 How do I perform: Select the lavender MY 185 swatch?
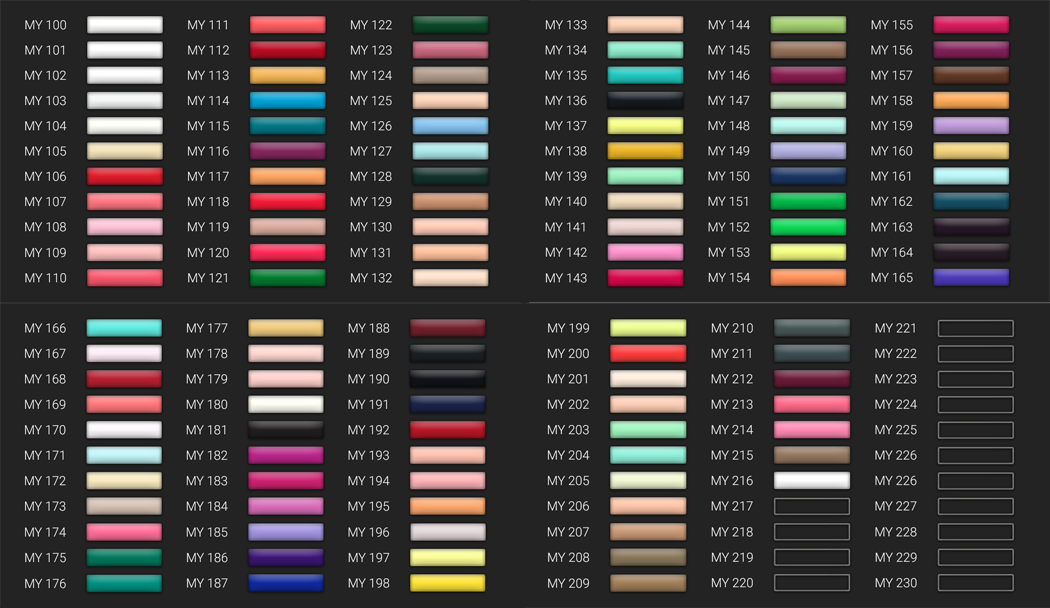coord(286,532)
